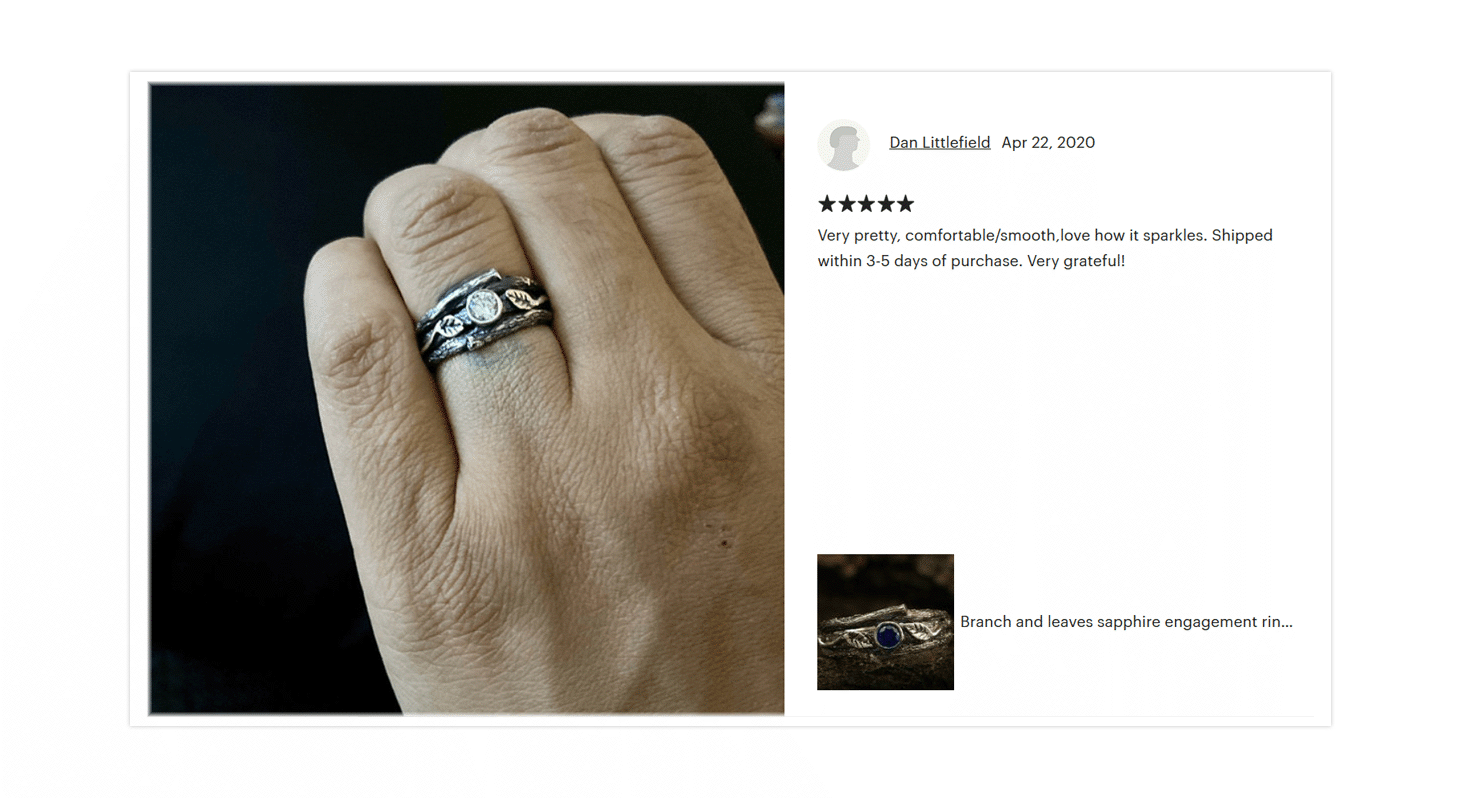This screenshot has width=1461, height=798.
Task: Open Dan Littlefield's profile link
Action: [940, 142]
